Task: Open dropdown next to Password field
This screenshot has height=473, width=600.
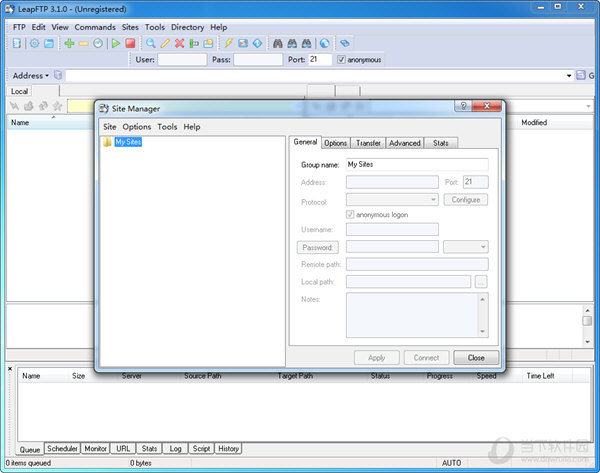Action: pyautogui.click(x=483, y=246)
